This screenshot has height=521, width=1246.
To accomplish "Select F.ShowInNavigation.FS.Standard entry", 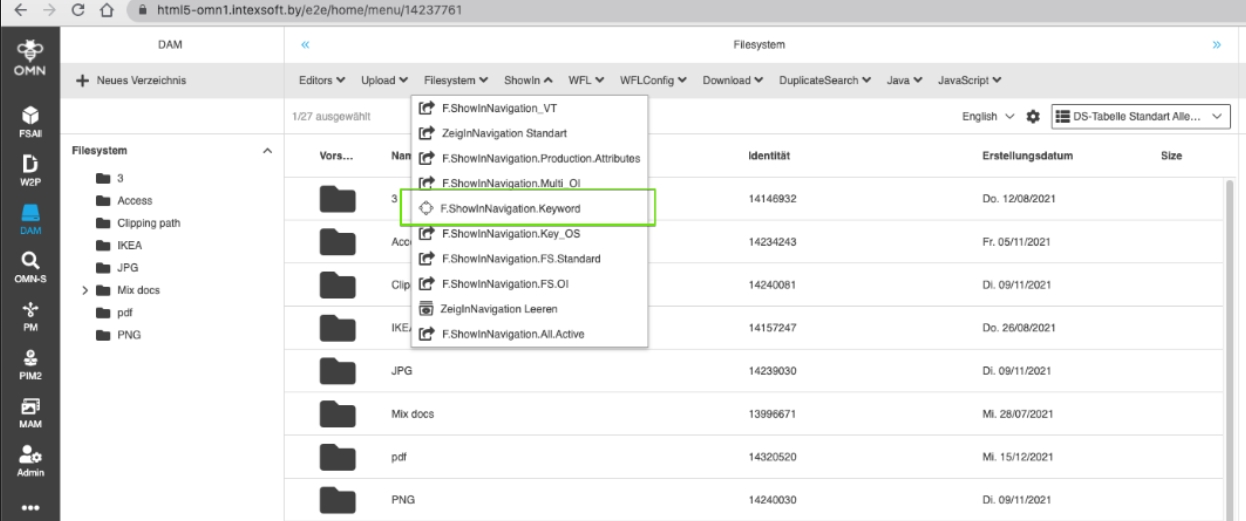I will (x=529, y=259).
